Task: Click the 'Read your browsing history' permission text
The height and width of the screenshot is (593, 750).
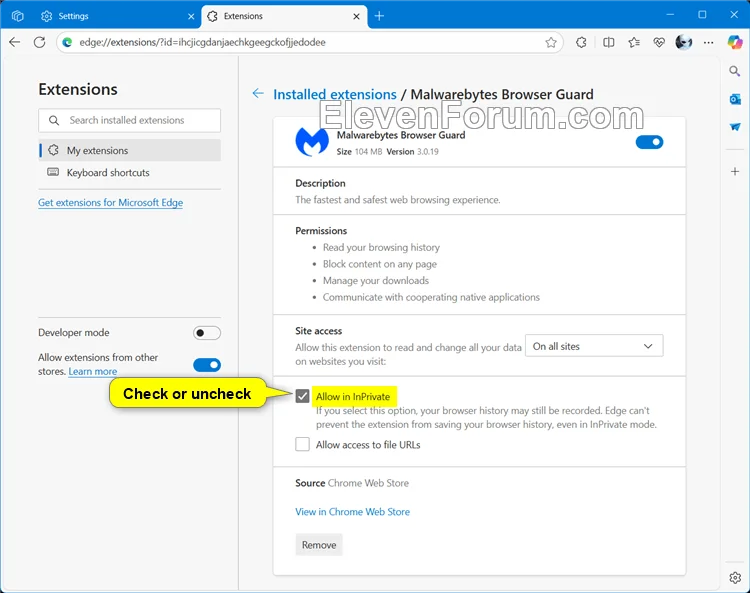Action: pos(381,247)
